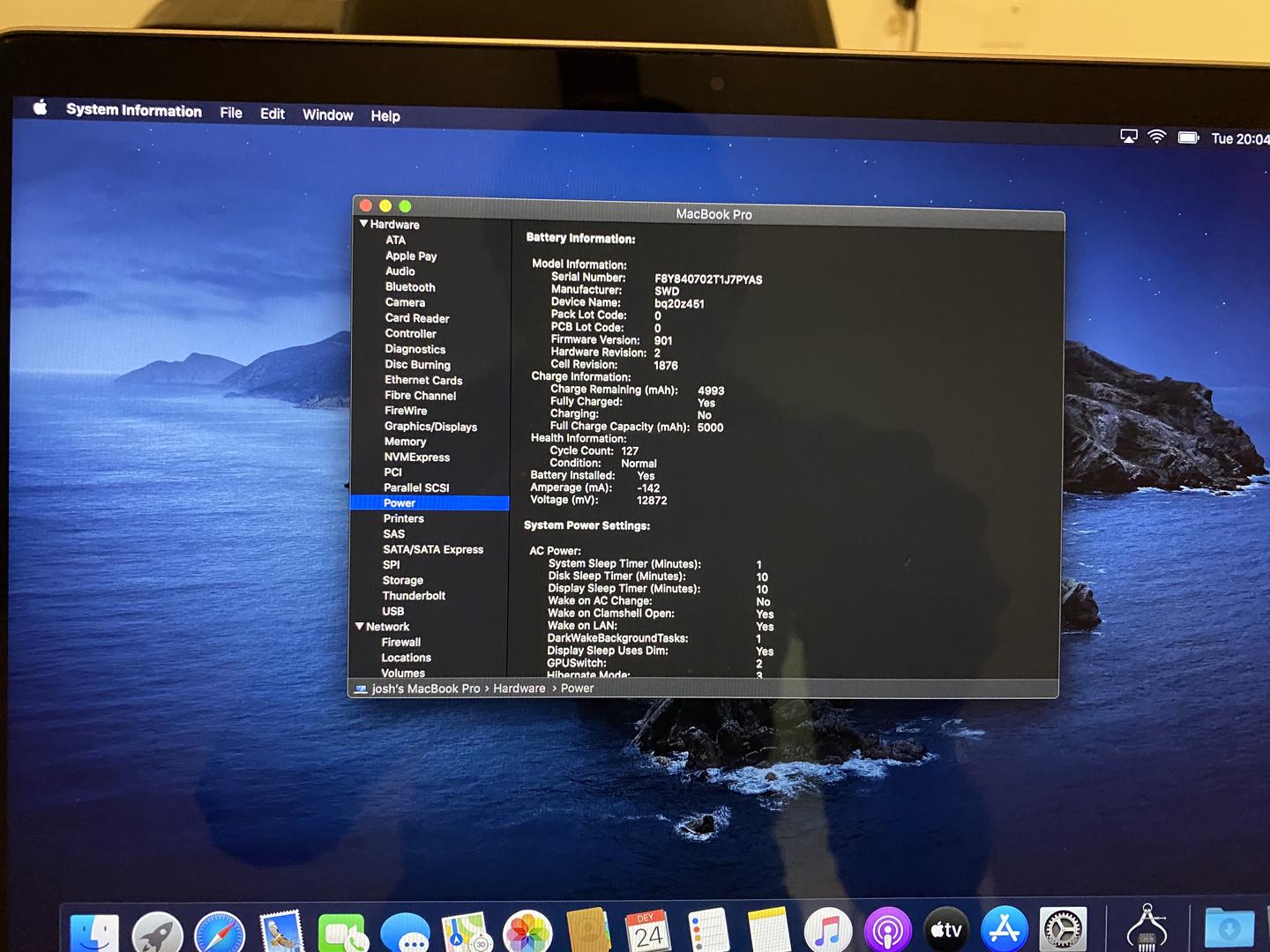This screenshot has width=1270, height=952.
Task: Open Safari compass icon in Dock
Action: 220,933
